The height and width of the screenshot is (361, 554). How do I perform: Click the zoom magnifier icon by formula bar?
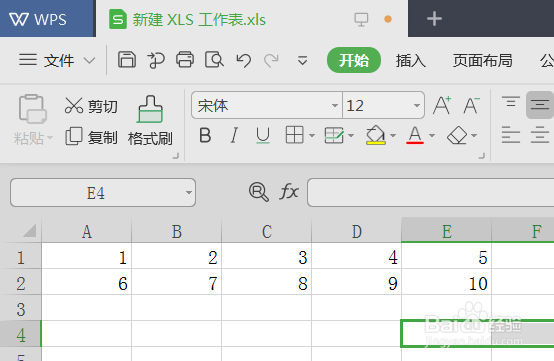[259, 192]
